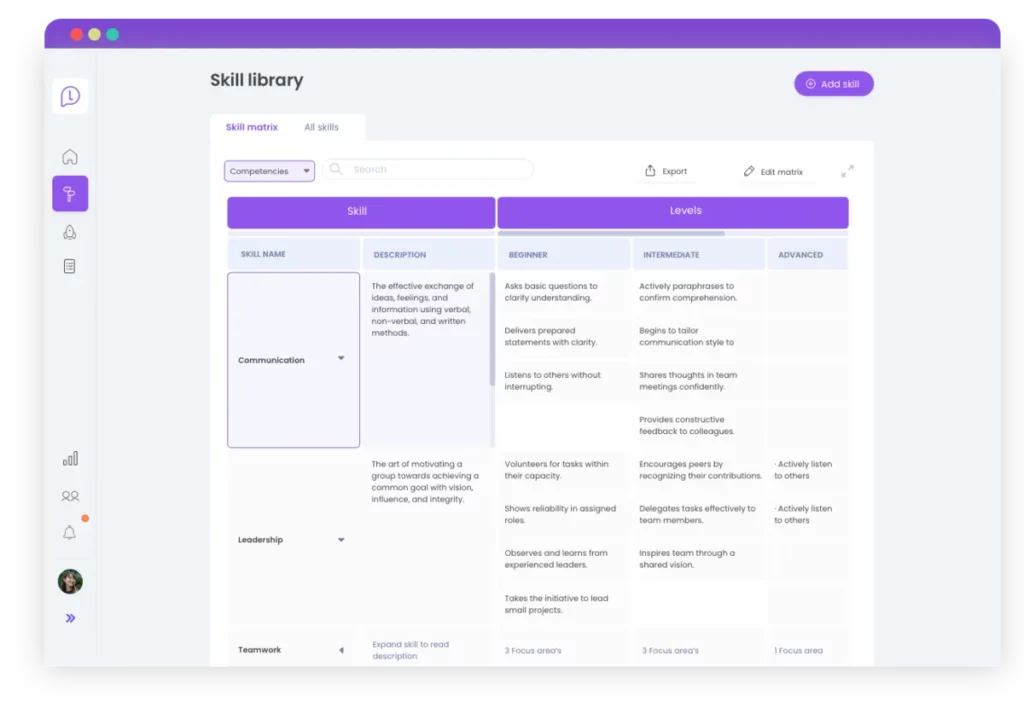Open the fullscreen expand arrows icon
1024x701 pixels.
(847, 170)
